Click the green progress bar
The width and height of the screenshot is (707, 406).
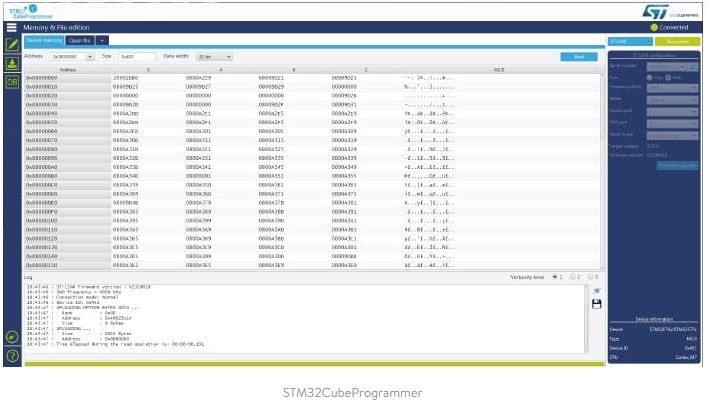click(314, 364)
